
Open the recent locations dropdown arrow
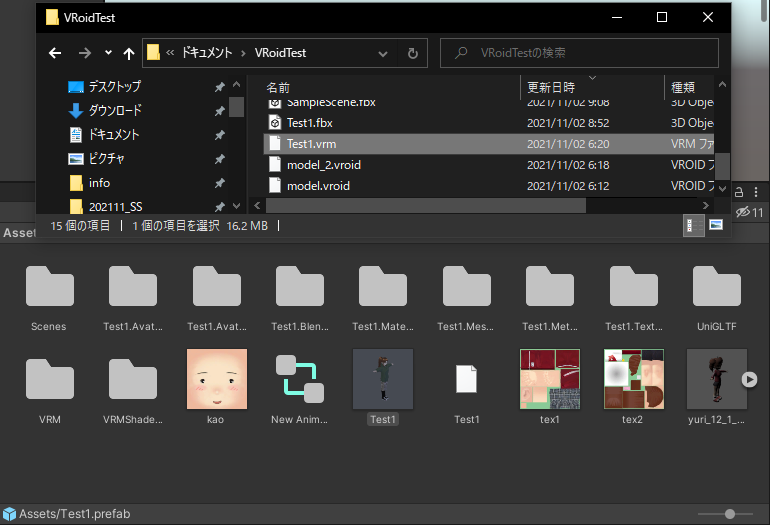click(108, 53)
